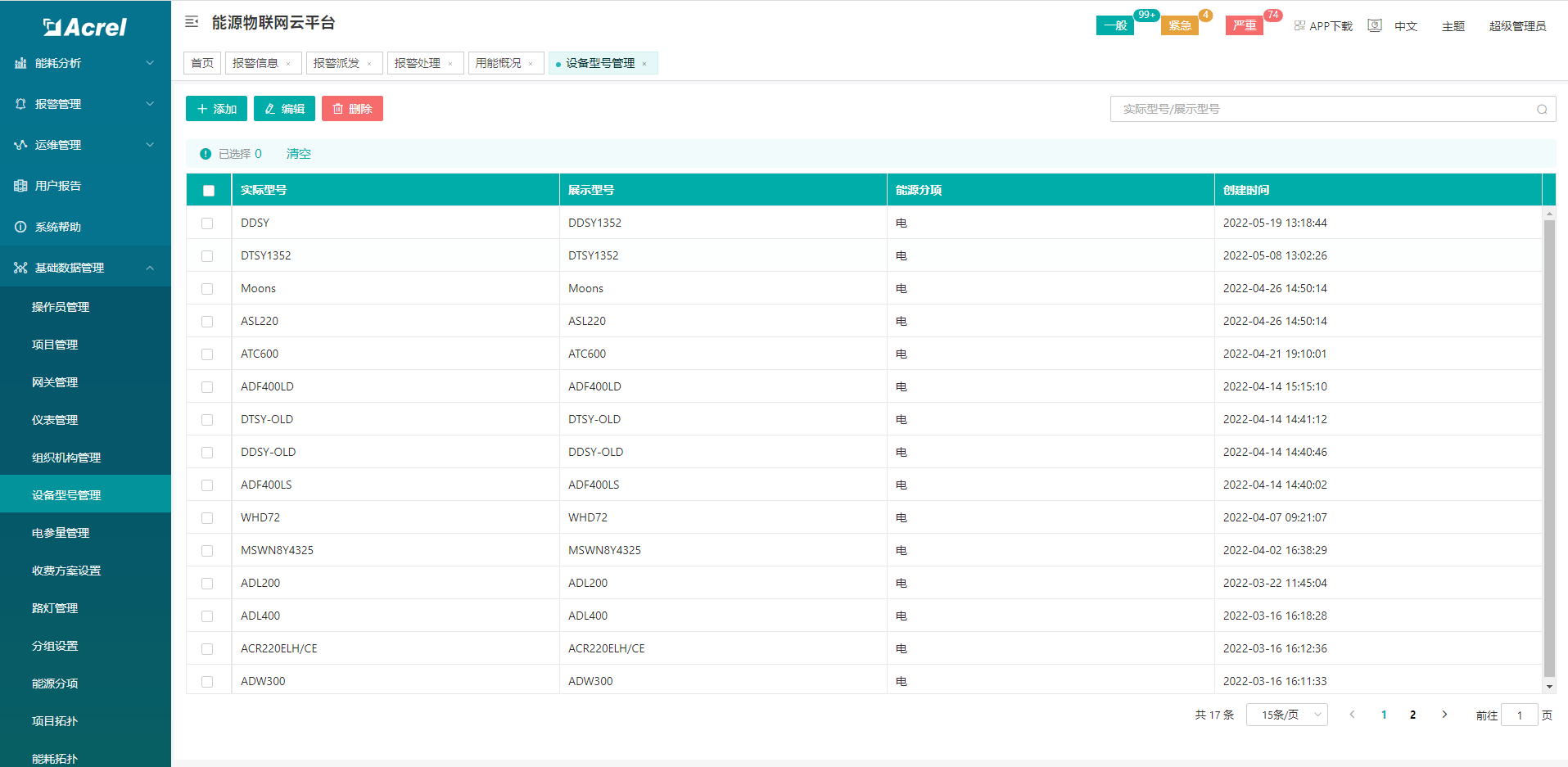Open the 超级管理员 user menu
The width and height of the screenshot is (1568, 767).
(1517, 26)
